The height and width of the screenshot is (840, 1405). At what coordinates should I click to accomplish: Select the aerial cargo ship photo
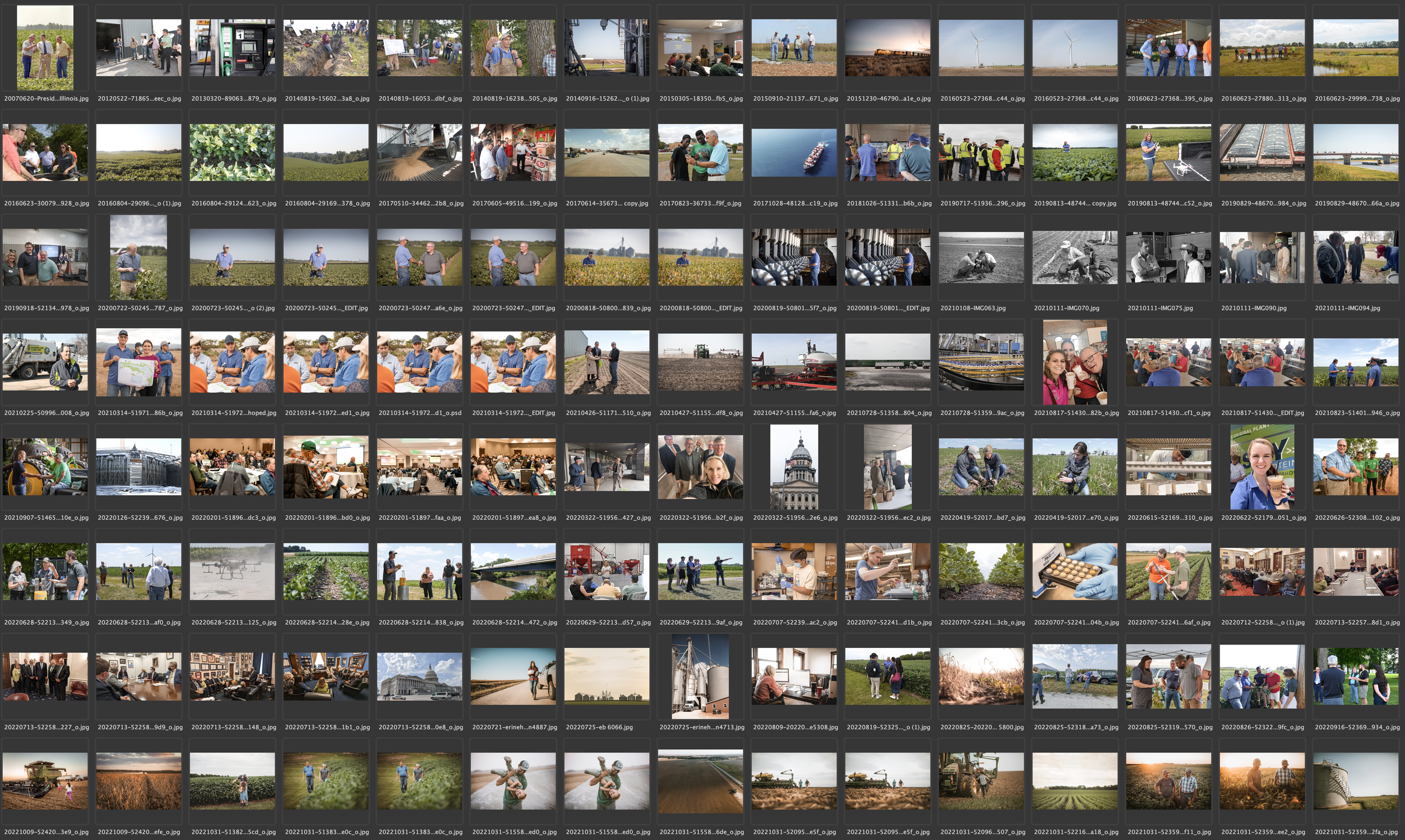(x=794, y=153)
